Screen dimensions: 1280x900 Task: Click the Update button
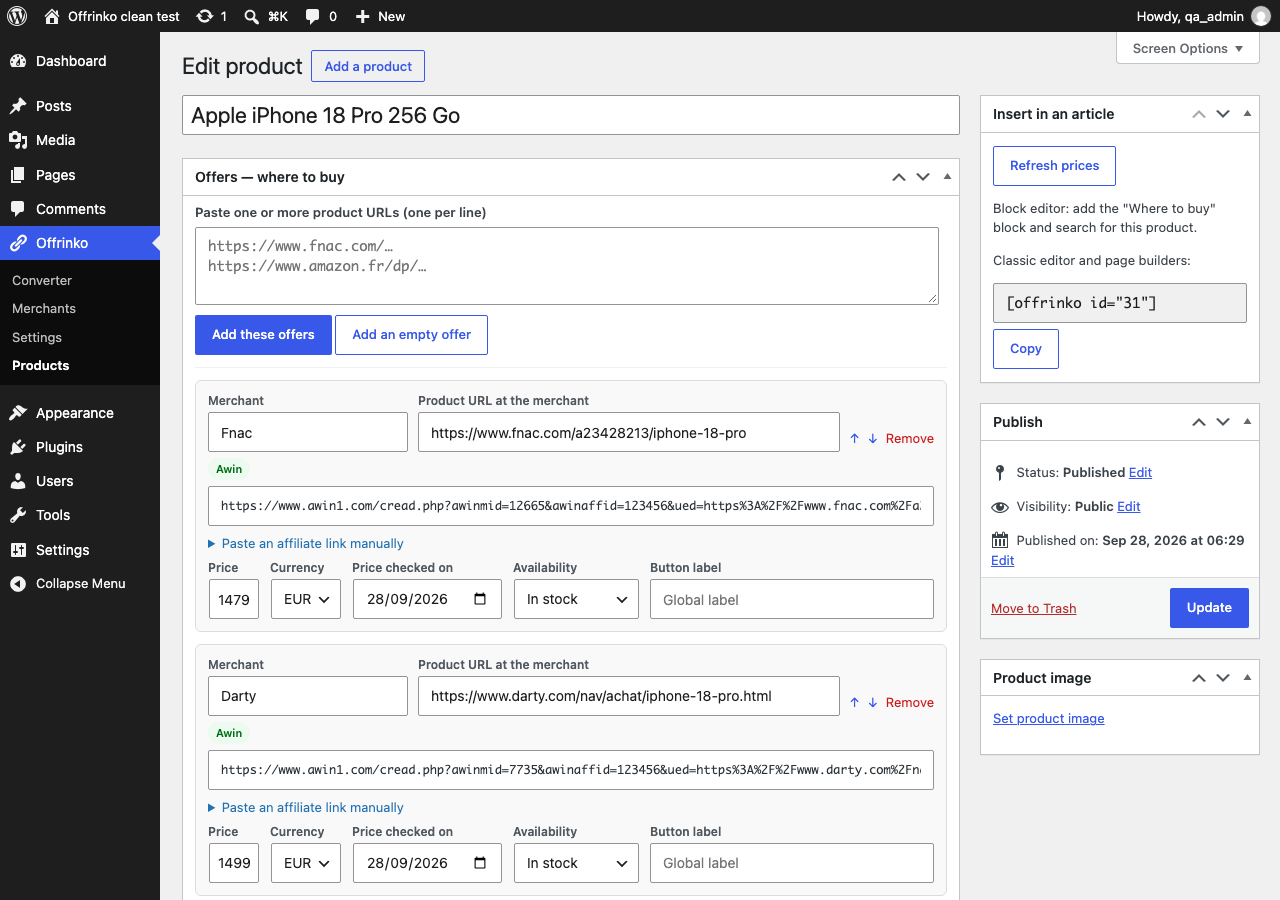click(x=1209, y=607)
